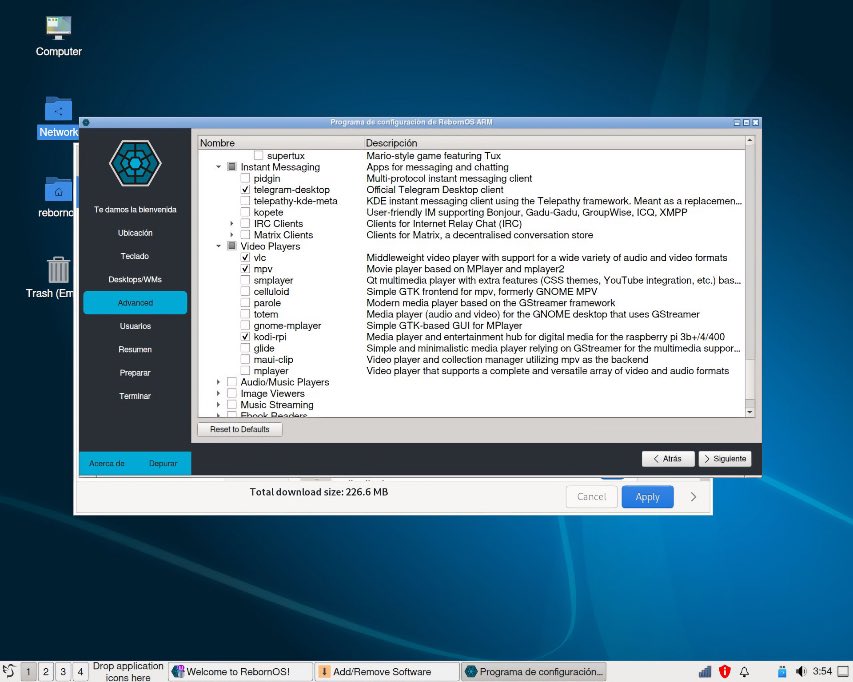853x682 pixels.
Task: Go to the Usuarios step
Action: [x=135, y=326]
